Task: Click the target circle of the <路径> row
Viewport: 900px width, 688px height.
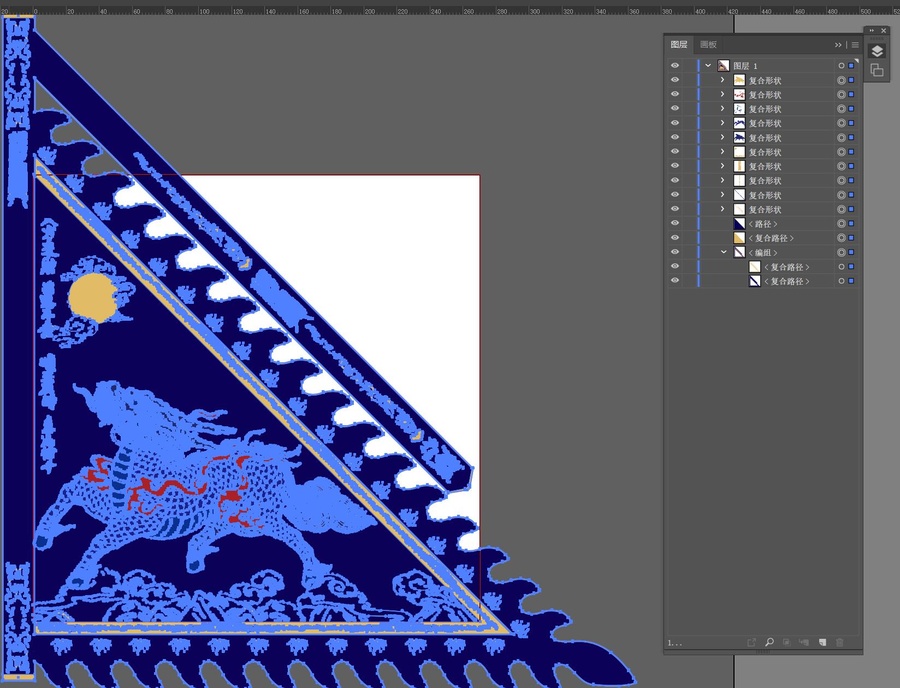Action: [841, 224]
